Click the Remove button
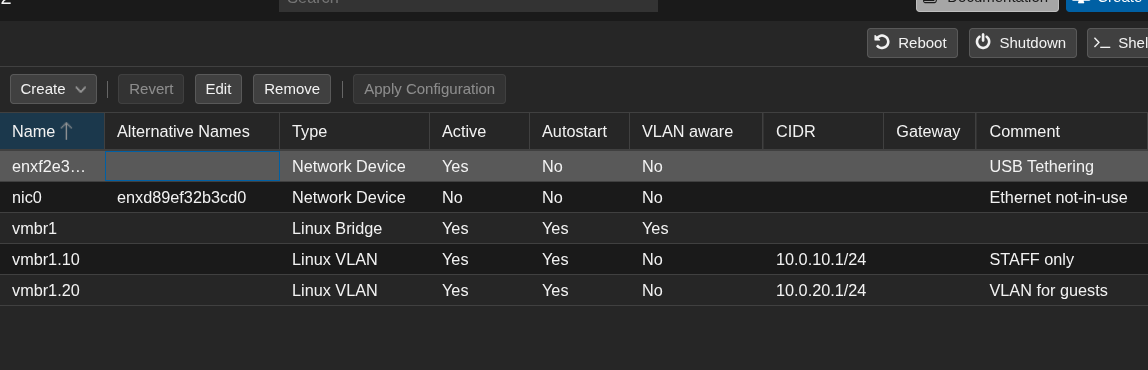This screenshot has height=370, width=1148. (x=291, y=89)
